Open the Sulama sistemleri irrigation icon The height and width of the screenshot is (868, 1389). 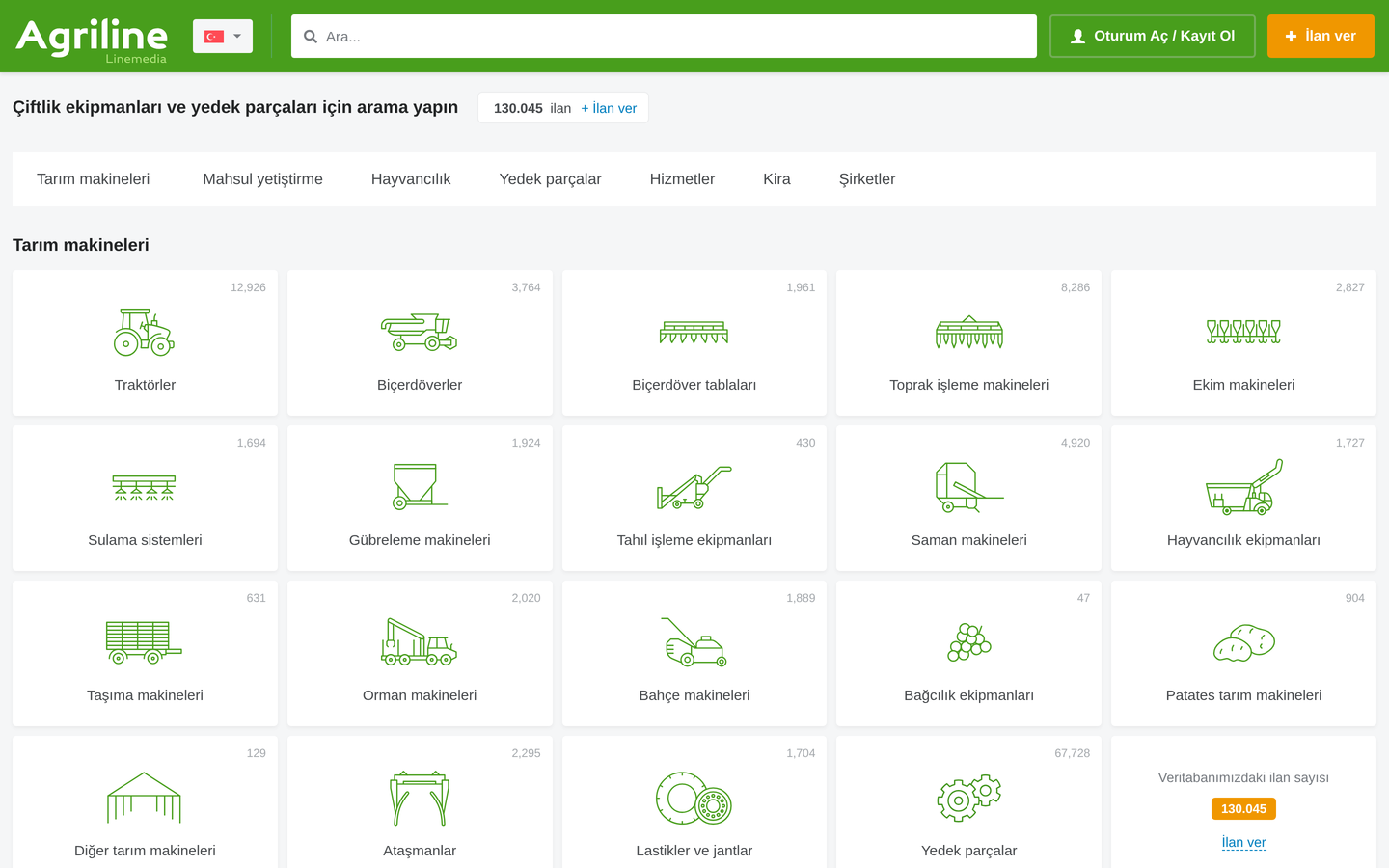click(x=145, y=488)
